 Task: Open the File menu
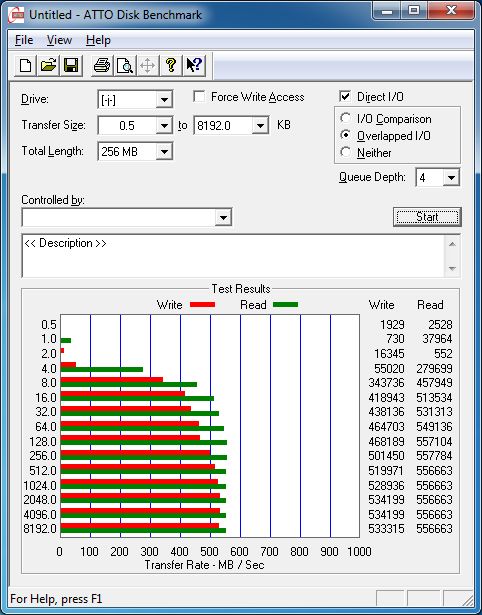[24, 40]
